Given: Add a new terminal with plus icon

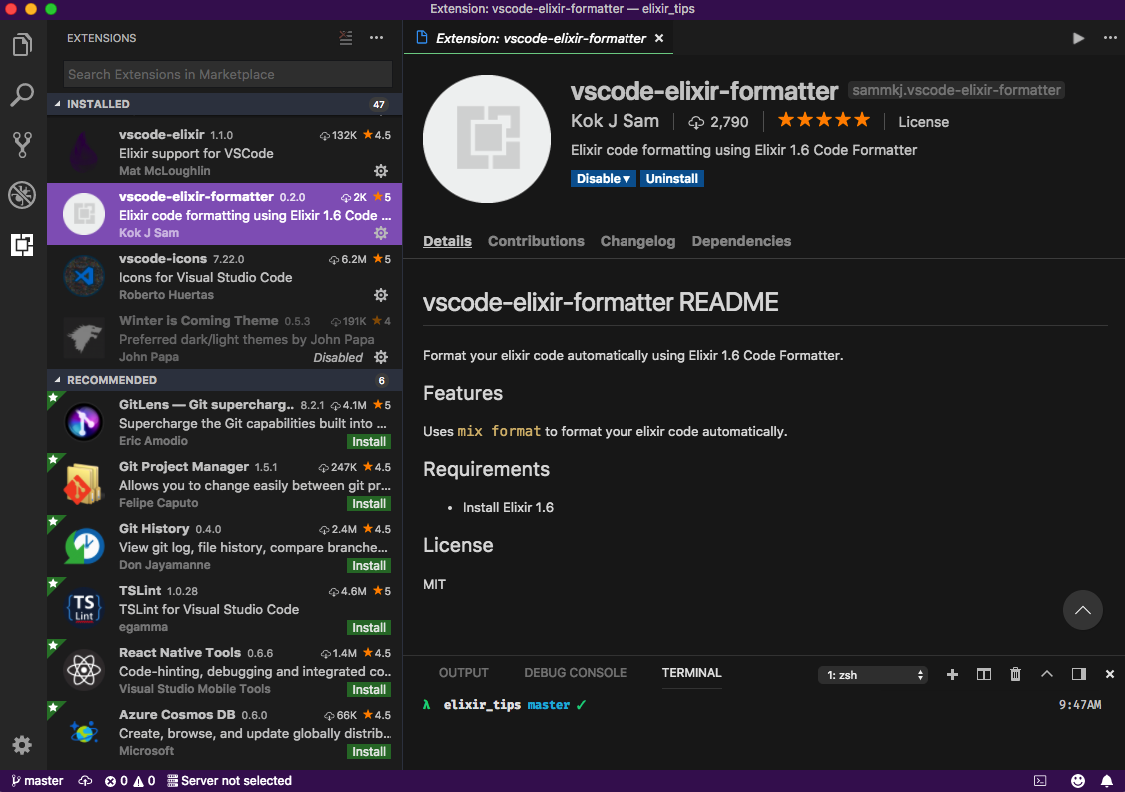Looking at the screenshot, I should coord(952,675).
